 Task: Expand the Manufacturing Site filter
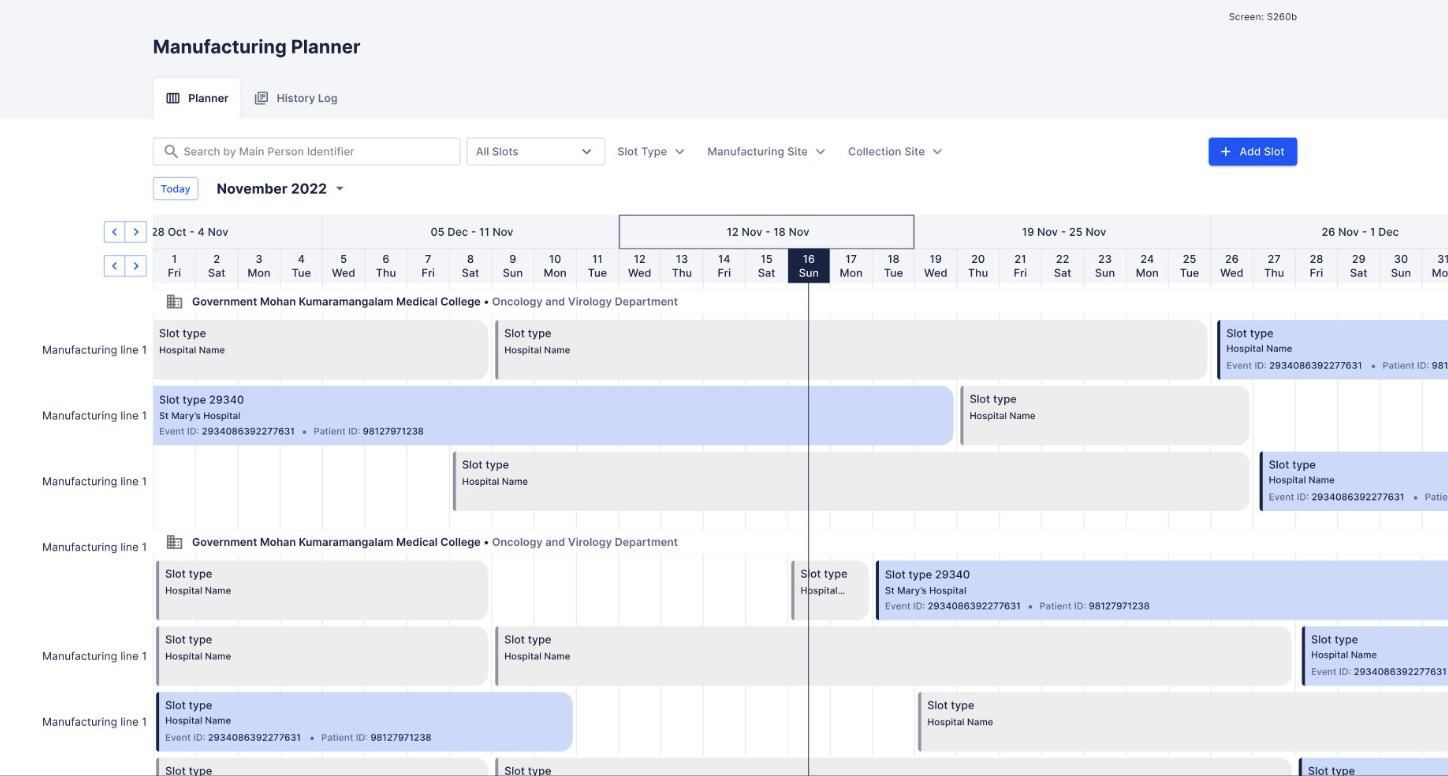766,152
